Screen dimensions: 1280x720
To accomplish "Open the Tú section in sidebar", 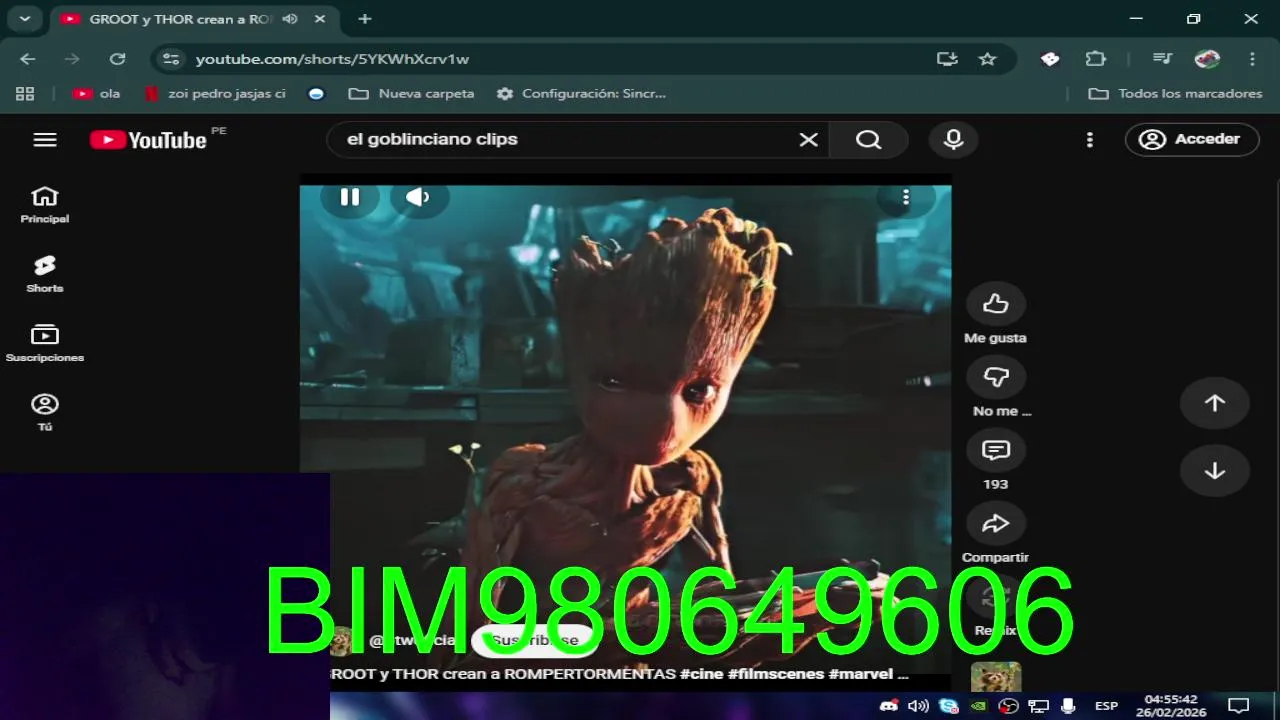I will pos(45,412).
